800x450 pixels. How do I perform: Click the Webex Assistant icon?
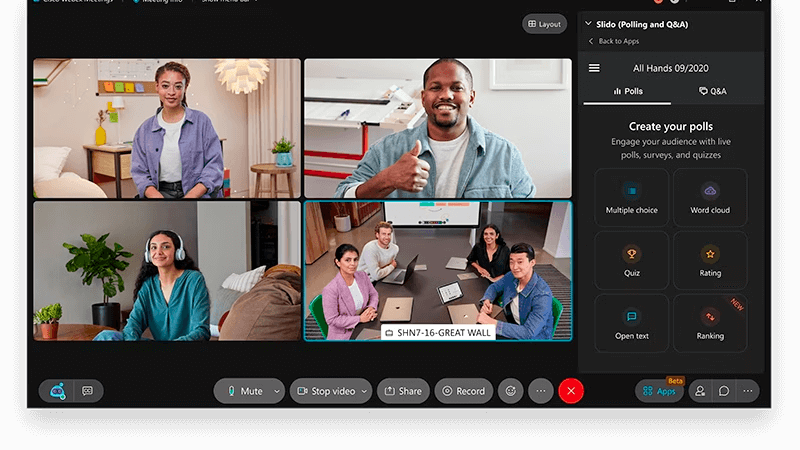59,392
